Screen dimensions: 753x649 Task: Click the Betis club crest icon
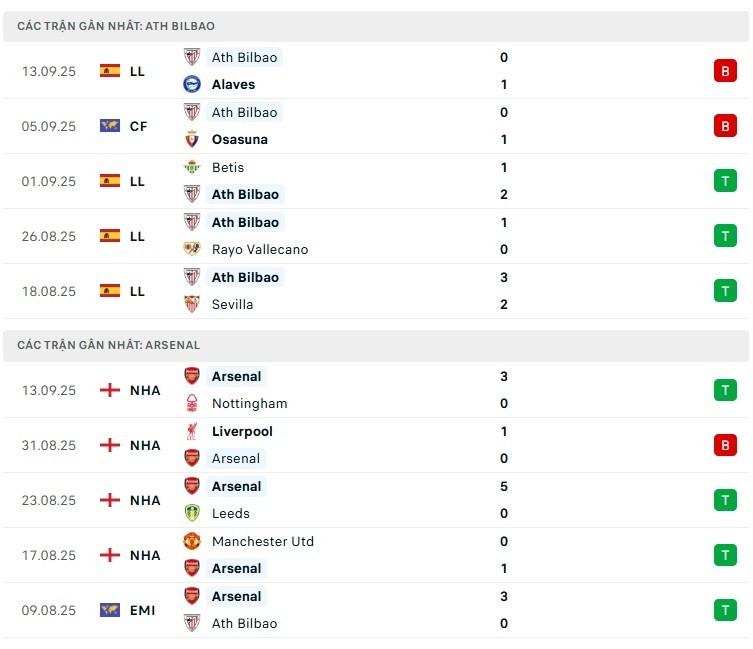[x=192, y=167]
